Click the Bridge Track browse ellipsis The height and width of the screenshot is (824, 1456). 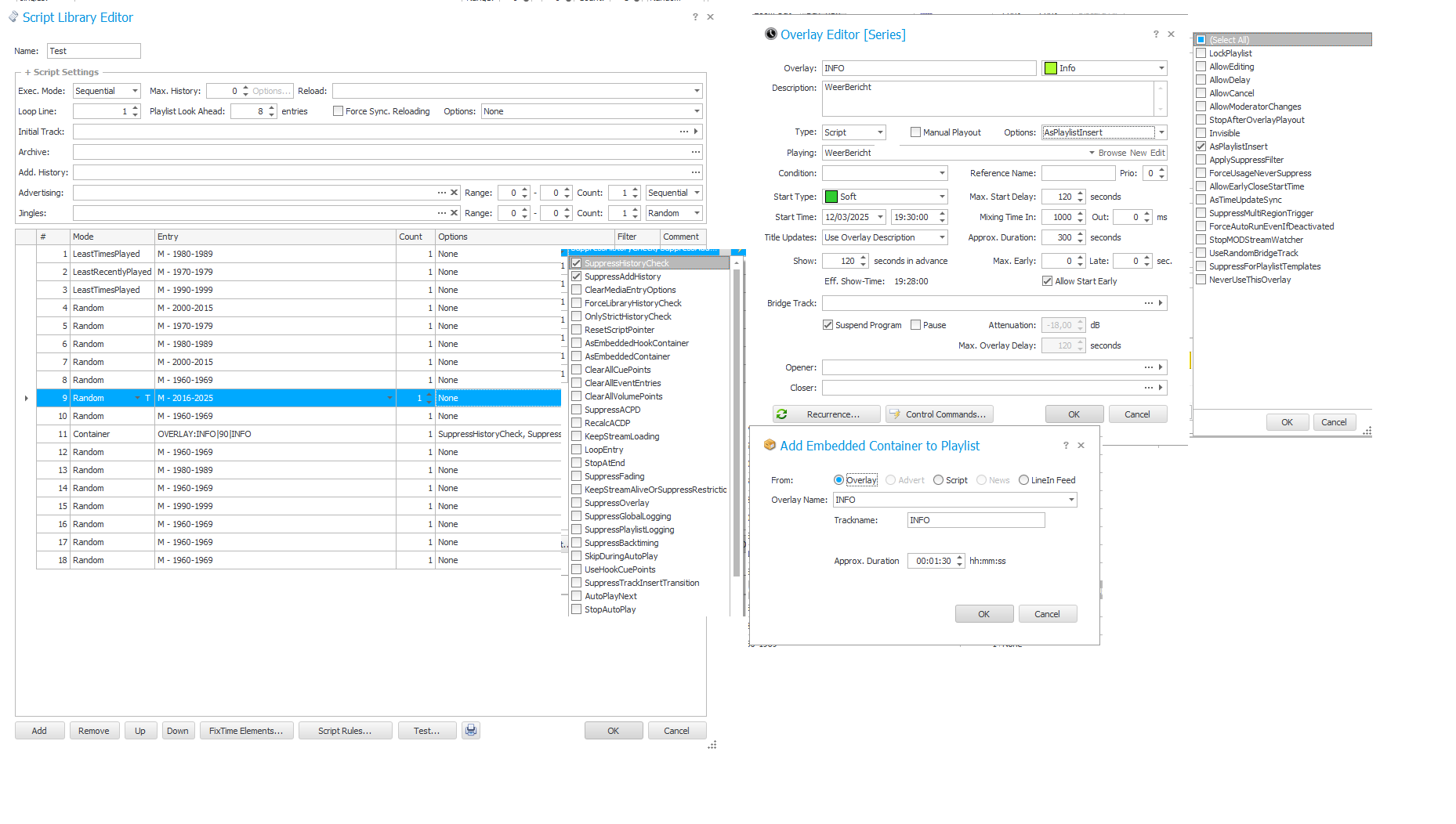point(1148,303)
